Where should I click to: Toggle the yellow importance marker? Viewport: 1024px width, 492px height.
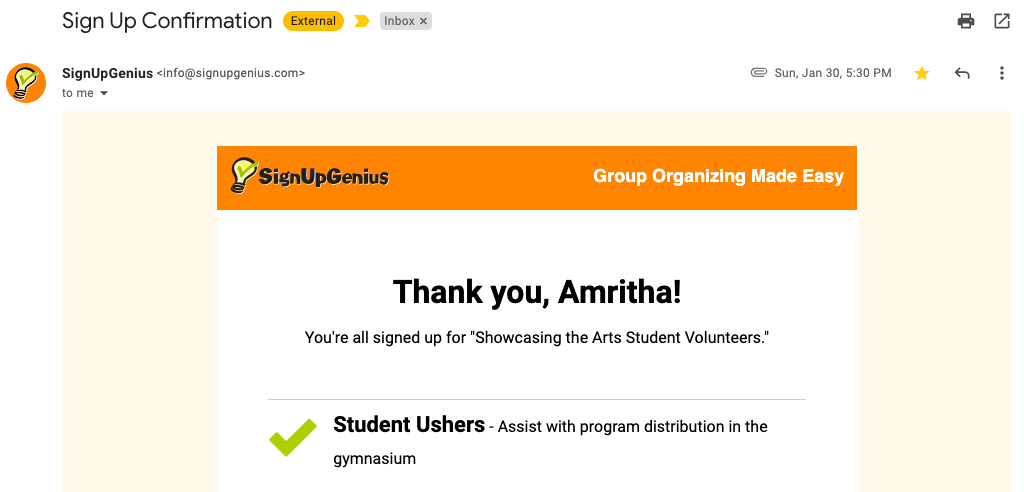click(x=362, y=21)
